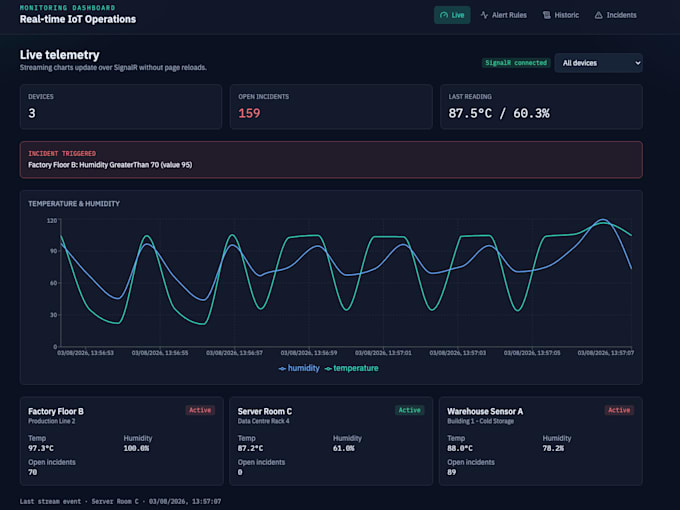
Task: Click the Real-time IoT Operations title
Action: (78, 20)
